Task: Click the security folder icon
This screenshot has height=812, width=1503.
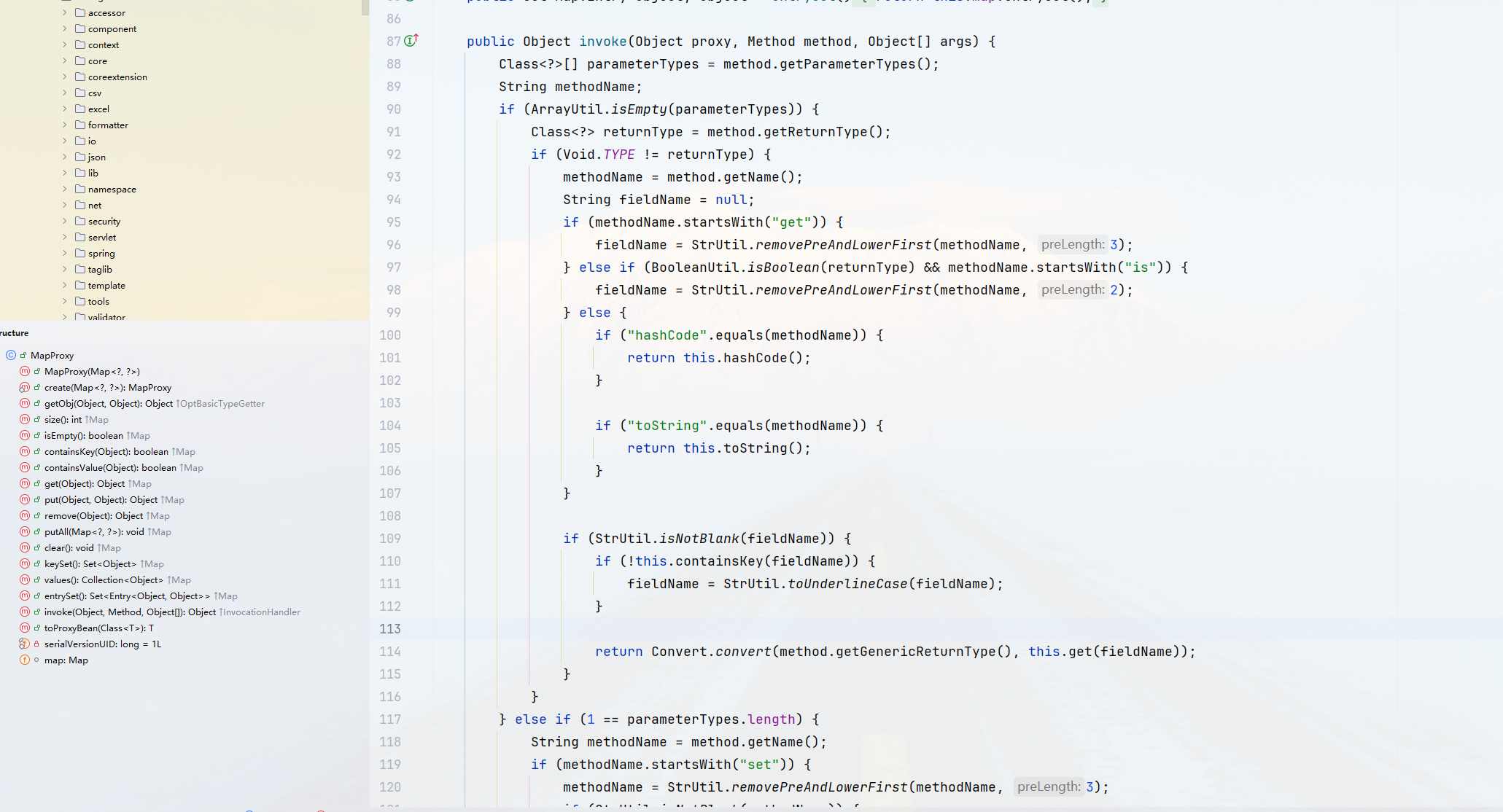Action: (x=80, y=221)
